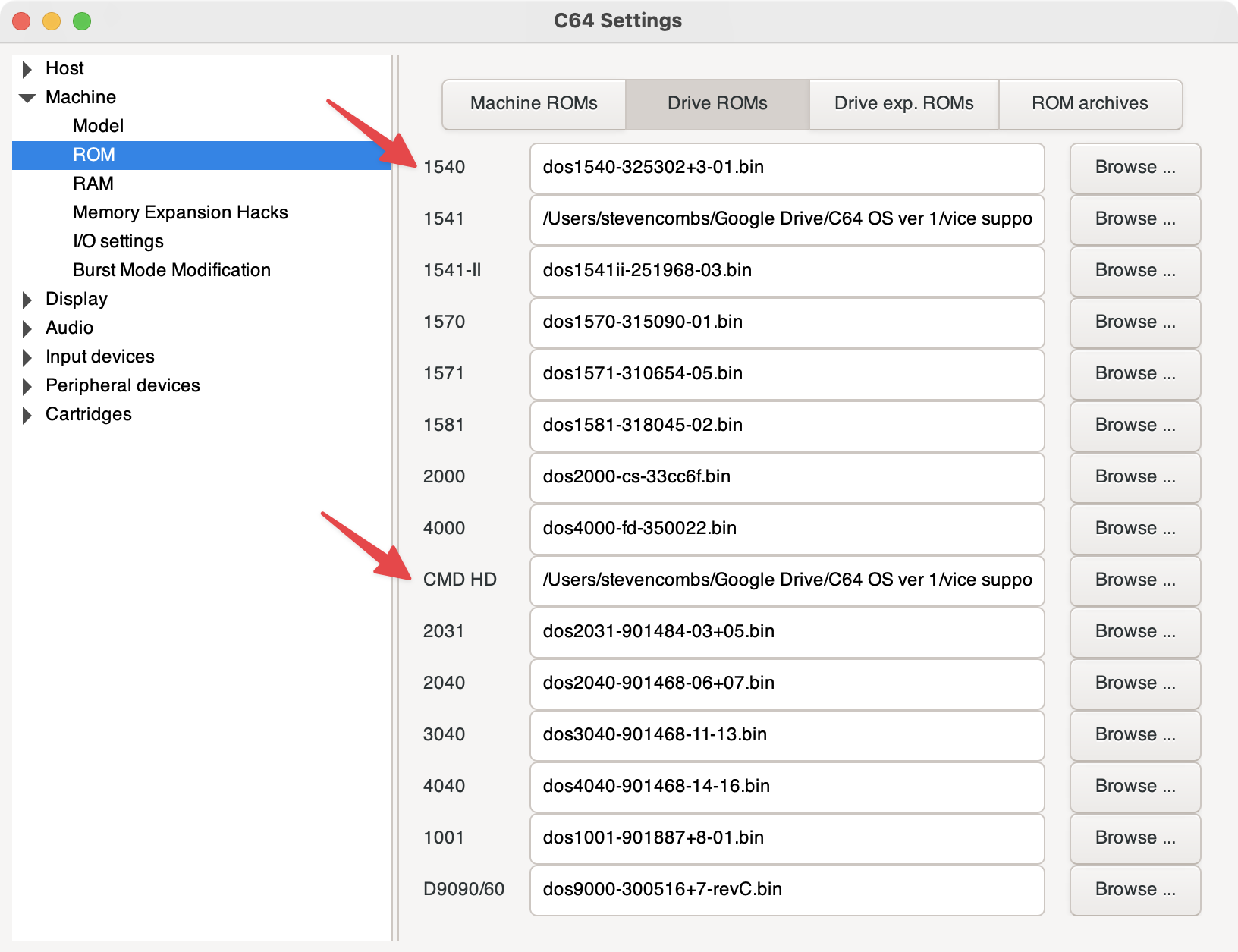Focus the 1581 ROM path field
The height and width of the screenshot is (952, 1238).
(x=786, y=426)
